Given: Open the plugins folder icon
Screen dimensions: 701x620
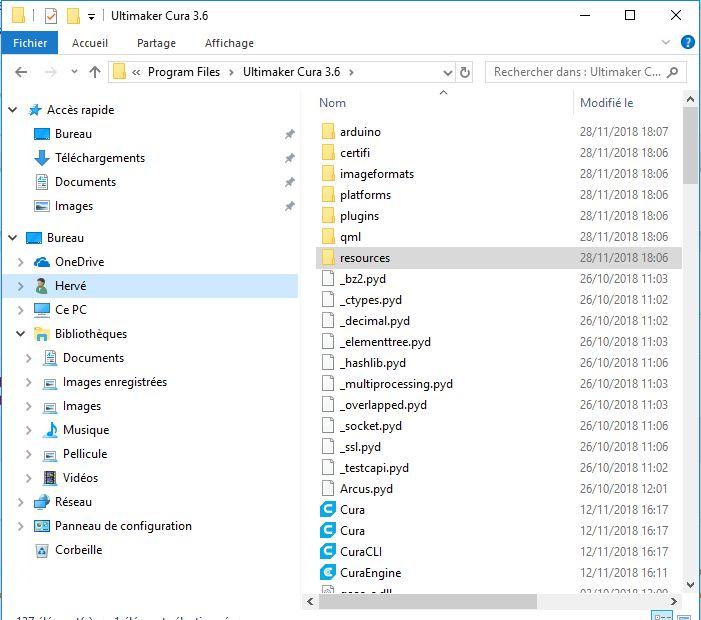Looking at the screenshot, I should (x=328, y=215).
